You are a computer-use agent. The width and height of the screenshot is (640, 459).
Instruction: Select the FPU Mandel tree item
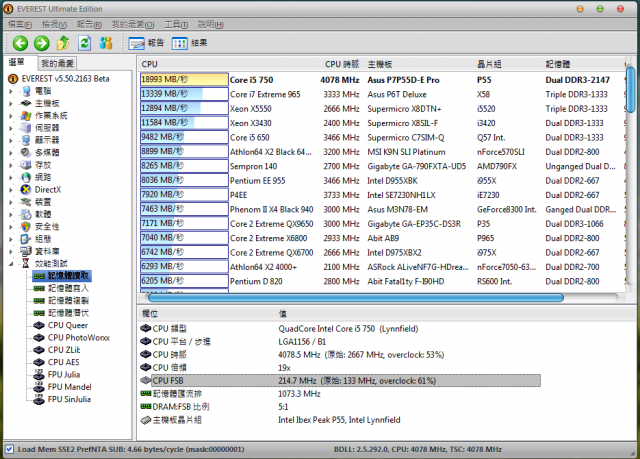point(62,387)
